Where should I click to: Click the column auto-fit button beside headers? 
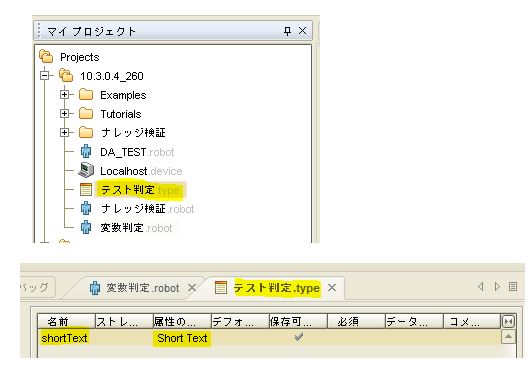pyautogui.click(x=508, y=321)
